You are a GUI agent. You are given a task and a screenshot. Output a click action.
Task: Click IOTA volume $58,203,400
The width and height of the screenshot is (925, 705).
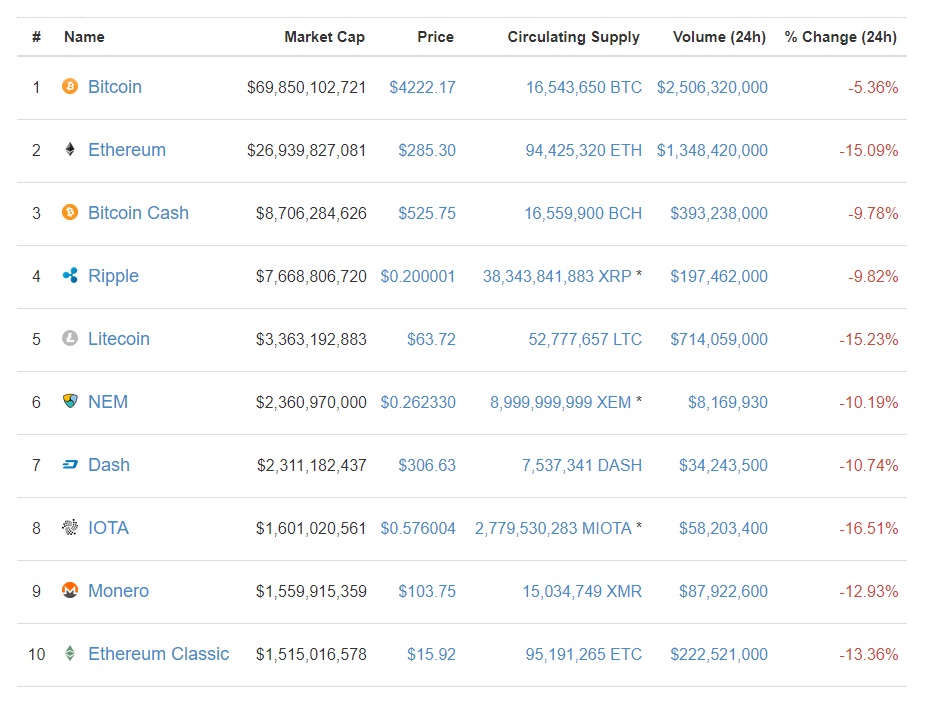(x=724, y=529)
